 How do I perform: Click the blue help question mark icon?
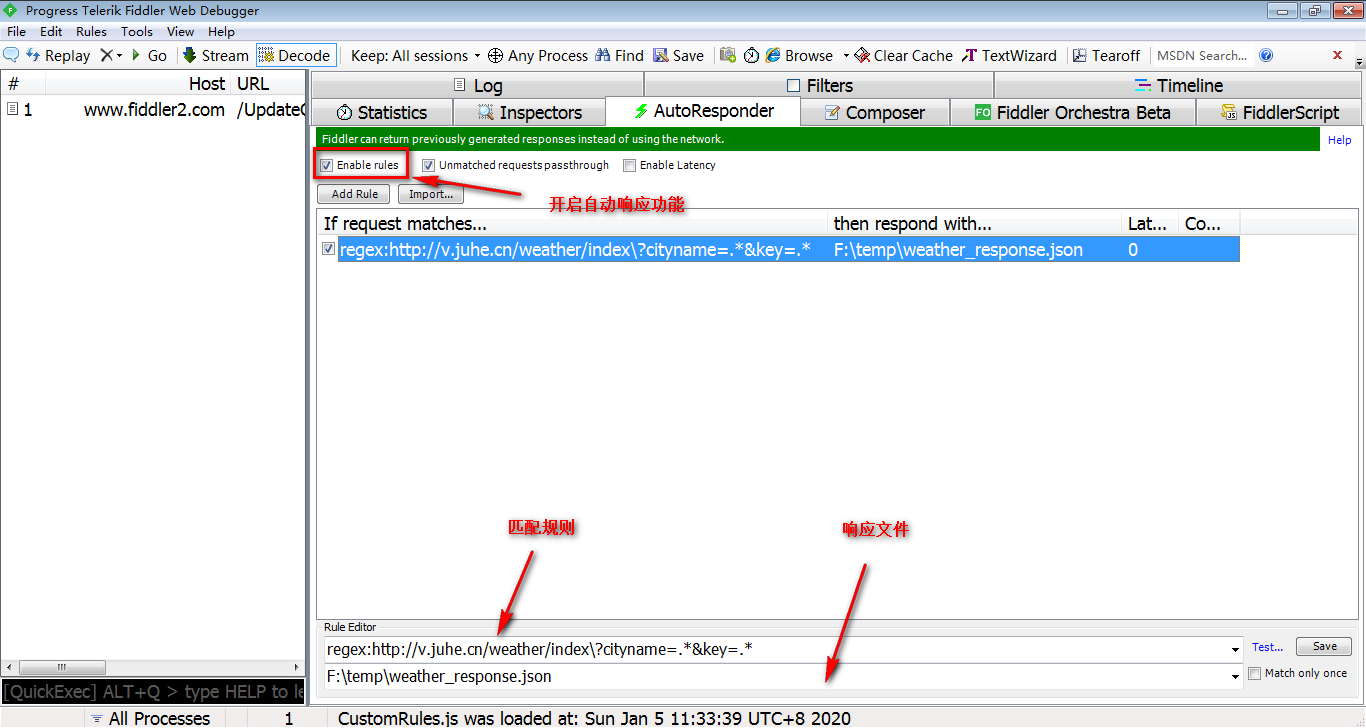click(1266, 55)
